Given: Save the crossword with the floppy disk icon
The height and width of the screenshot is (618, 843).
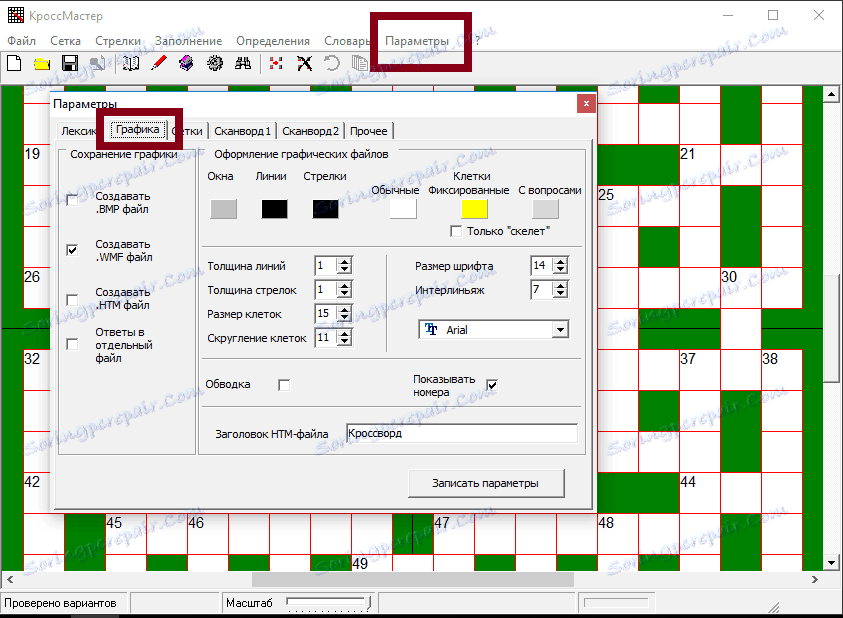Looking at the screenshot, I should pos(70,63).
